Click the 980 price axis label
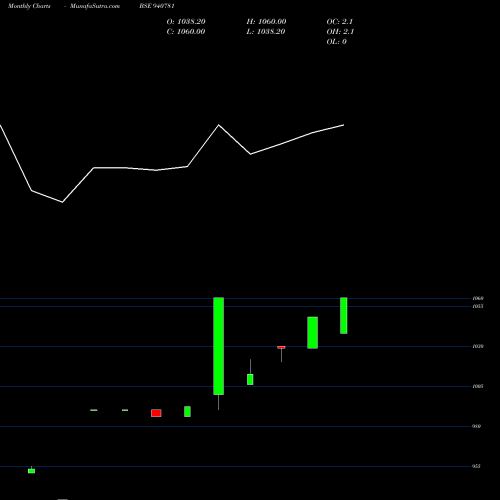Image resolution: width=500 pixels, height=500 pixels. 476,426
